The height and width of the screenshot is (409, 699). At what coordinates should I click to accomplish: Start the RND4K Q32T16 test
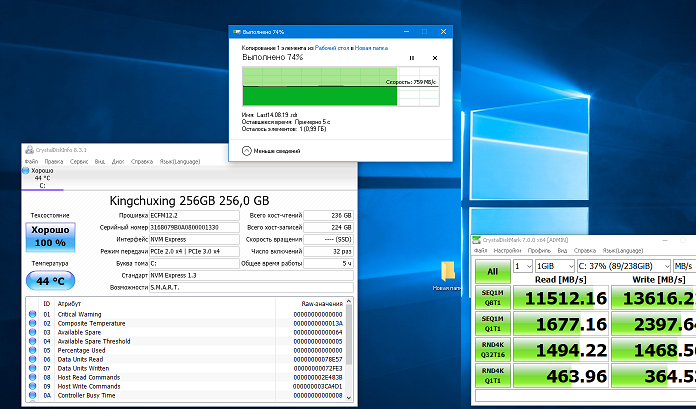(493, 350)
